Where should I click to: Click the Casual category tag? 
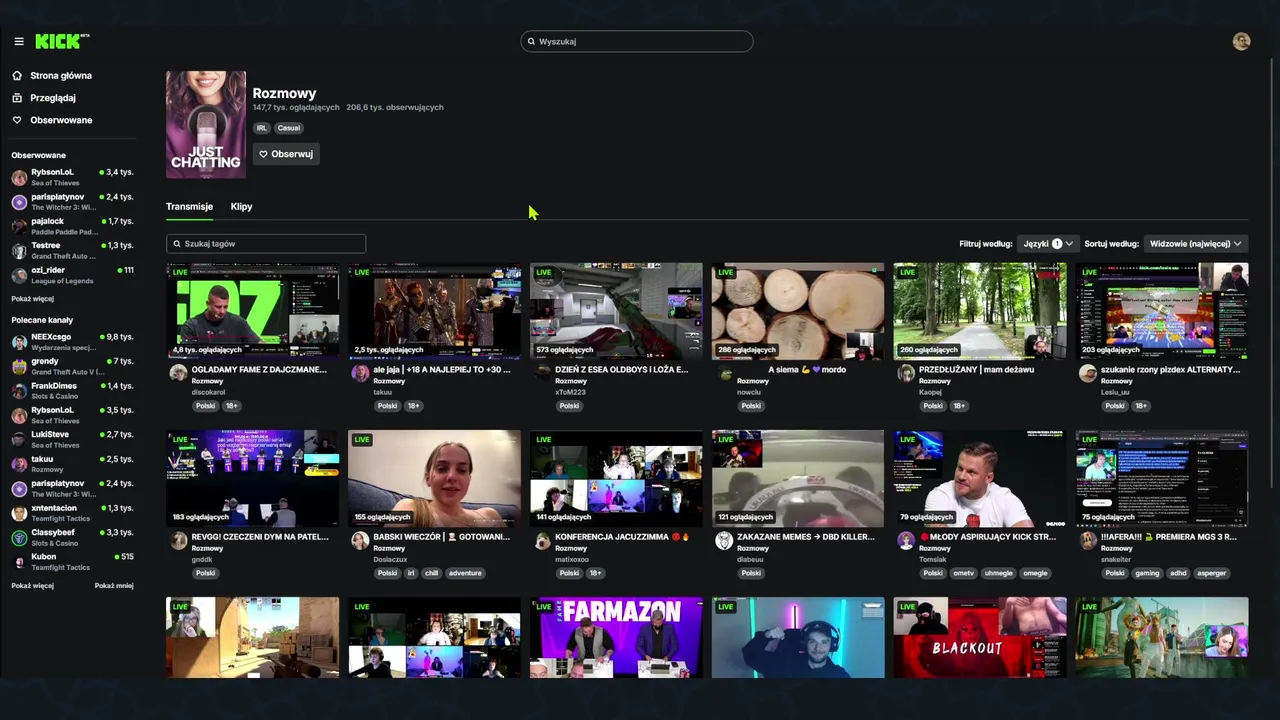coord(289,128)
